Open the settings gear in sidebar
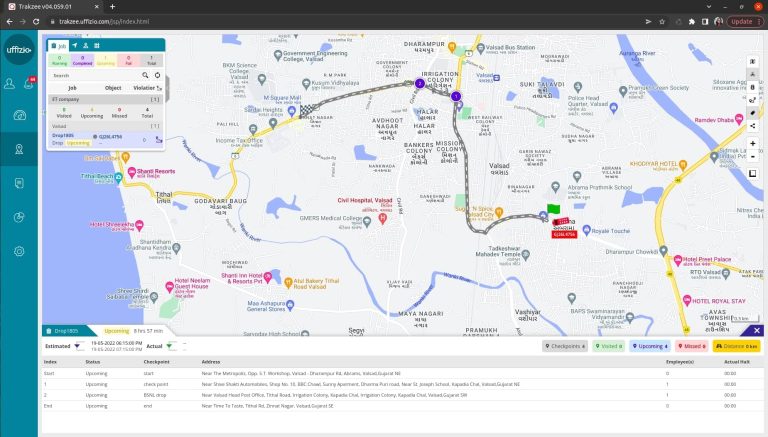The height and width of the screenshot is (437, 768). (19, 251)
